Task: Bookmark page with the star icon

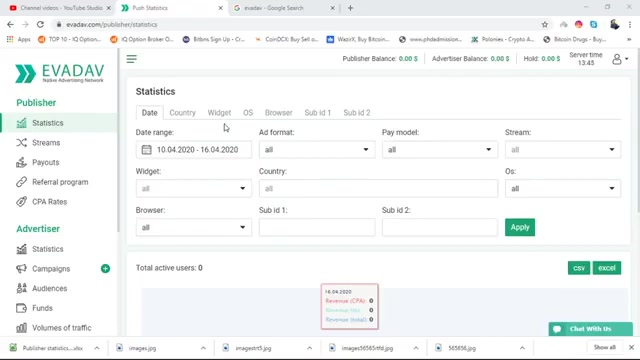Action: point(544,24)
